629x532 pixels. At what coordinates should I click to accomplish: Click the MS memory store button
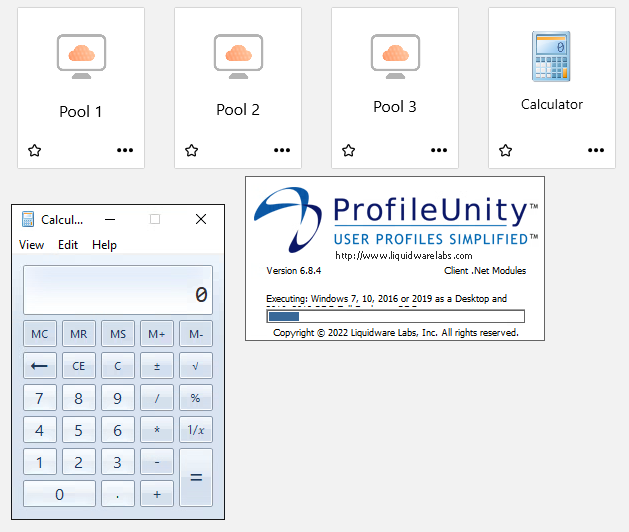118,334
